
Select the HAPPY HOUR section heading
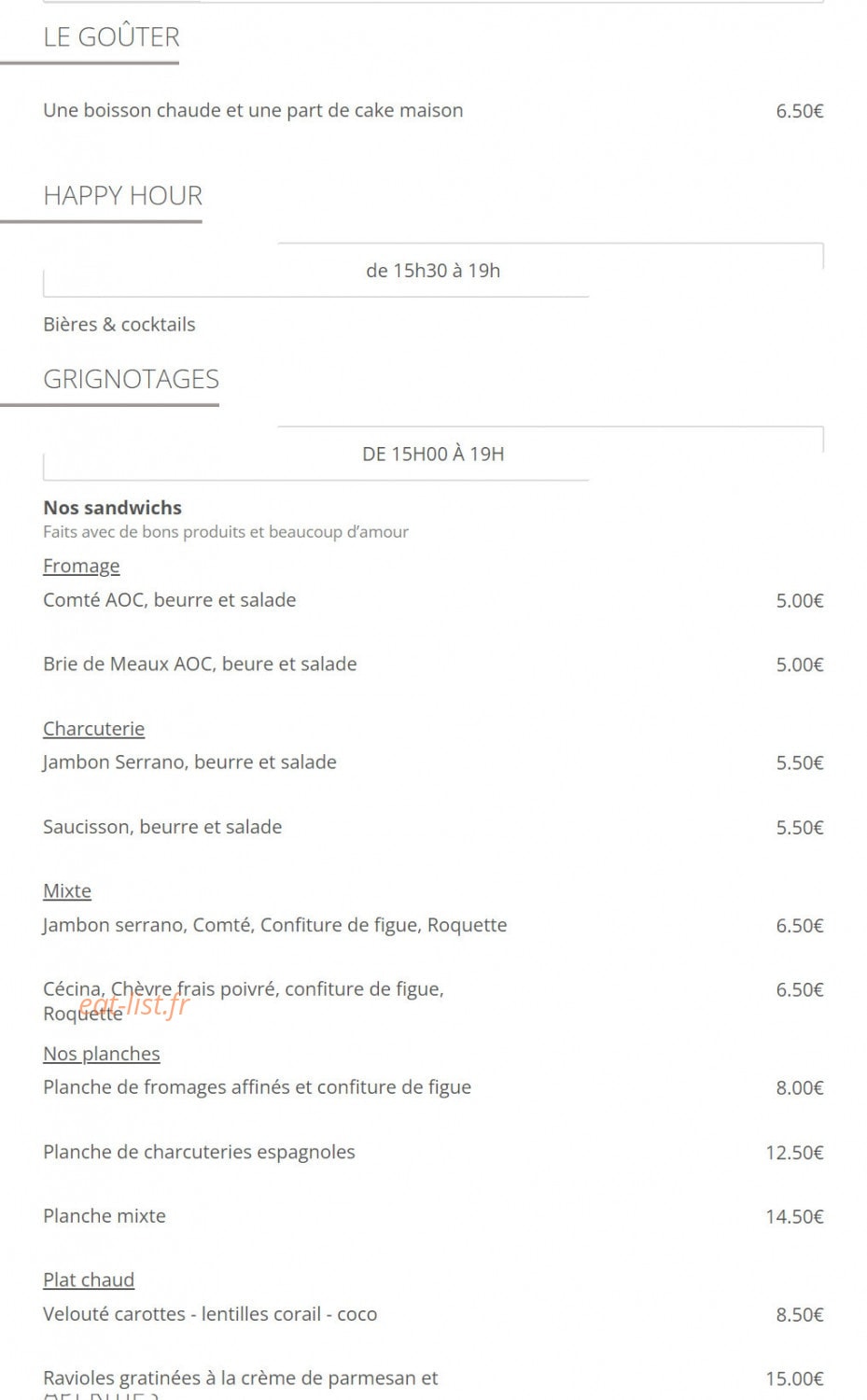click(x=122, y=196)
